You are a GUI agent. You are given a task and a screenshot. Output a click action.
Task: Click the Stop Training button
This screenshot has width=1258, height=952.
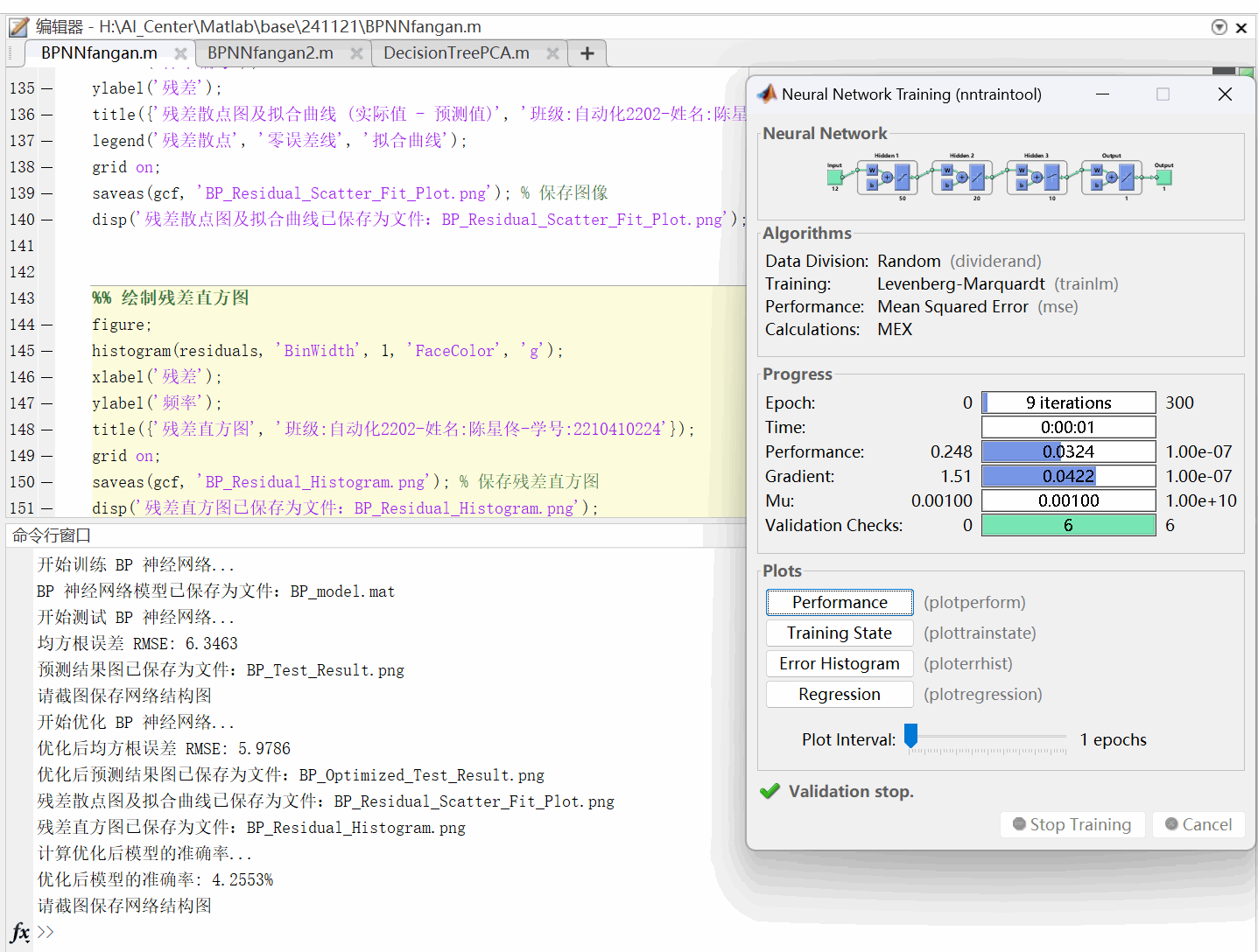point(1072,824)
